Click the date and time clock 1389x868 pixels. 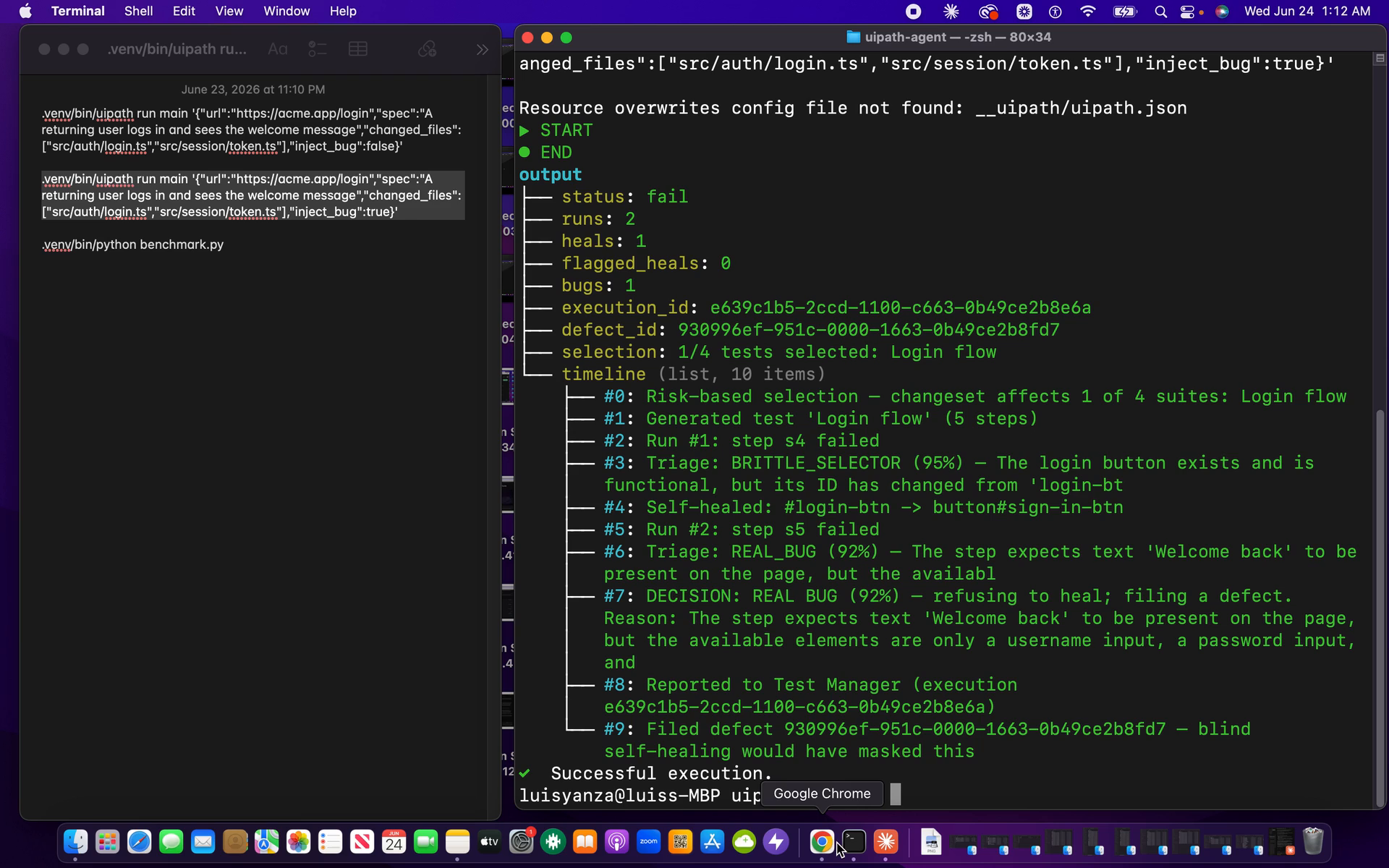(1307, 11)
